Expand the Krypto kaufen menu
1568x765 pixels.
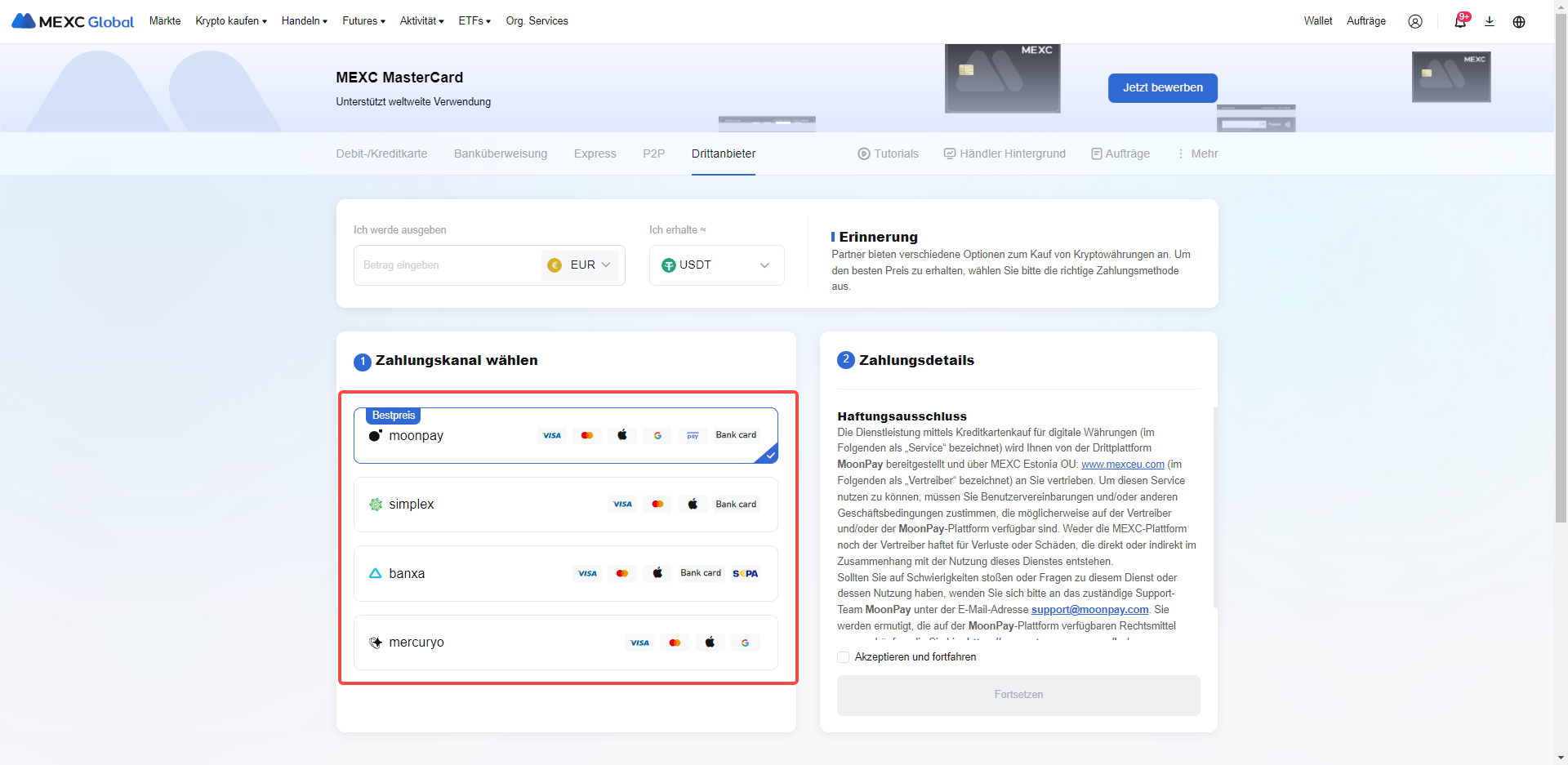point(231,21)
